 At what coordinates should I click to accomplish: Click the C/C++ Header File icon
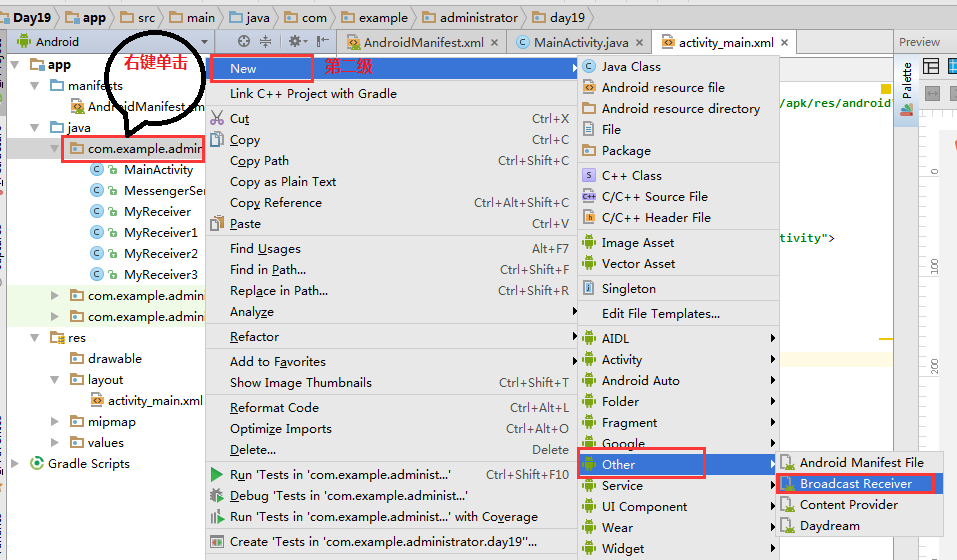point(589,217)
